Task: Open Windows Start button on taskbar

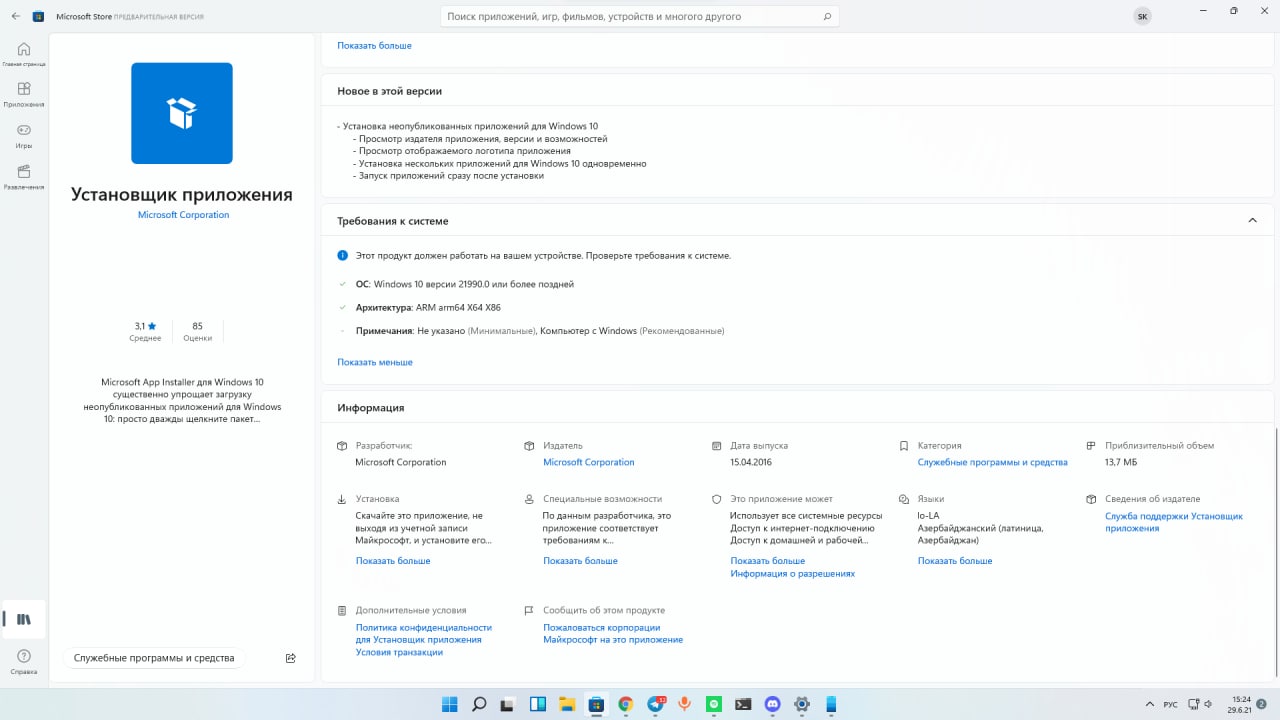Action: coord(450,704)
